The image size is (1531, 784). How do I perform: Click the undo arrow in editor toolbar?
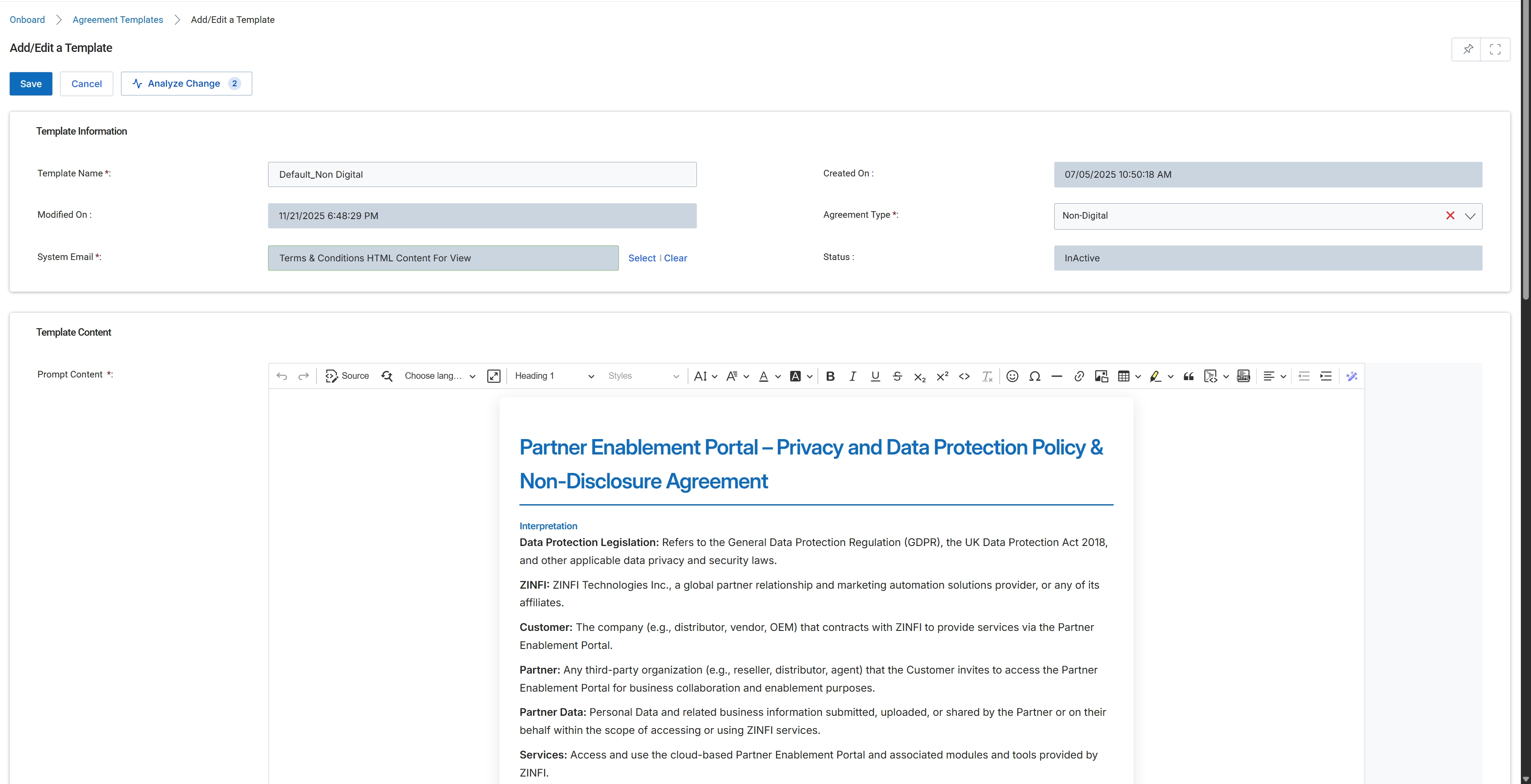282,376
